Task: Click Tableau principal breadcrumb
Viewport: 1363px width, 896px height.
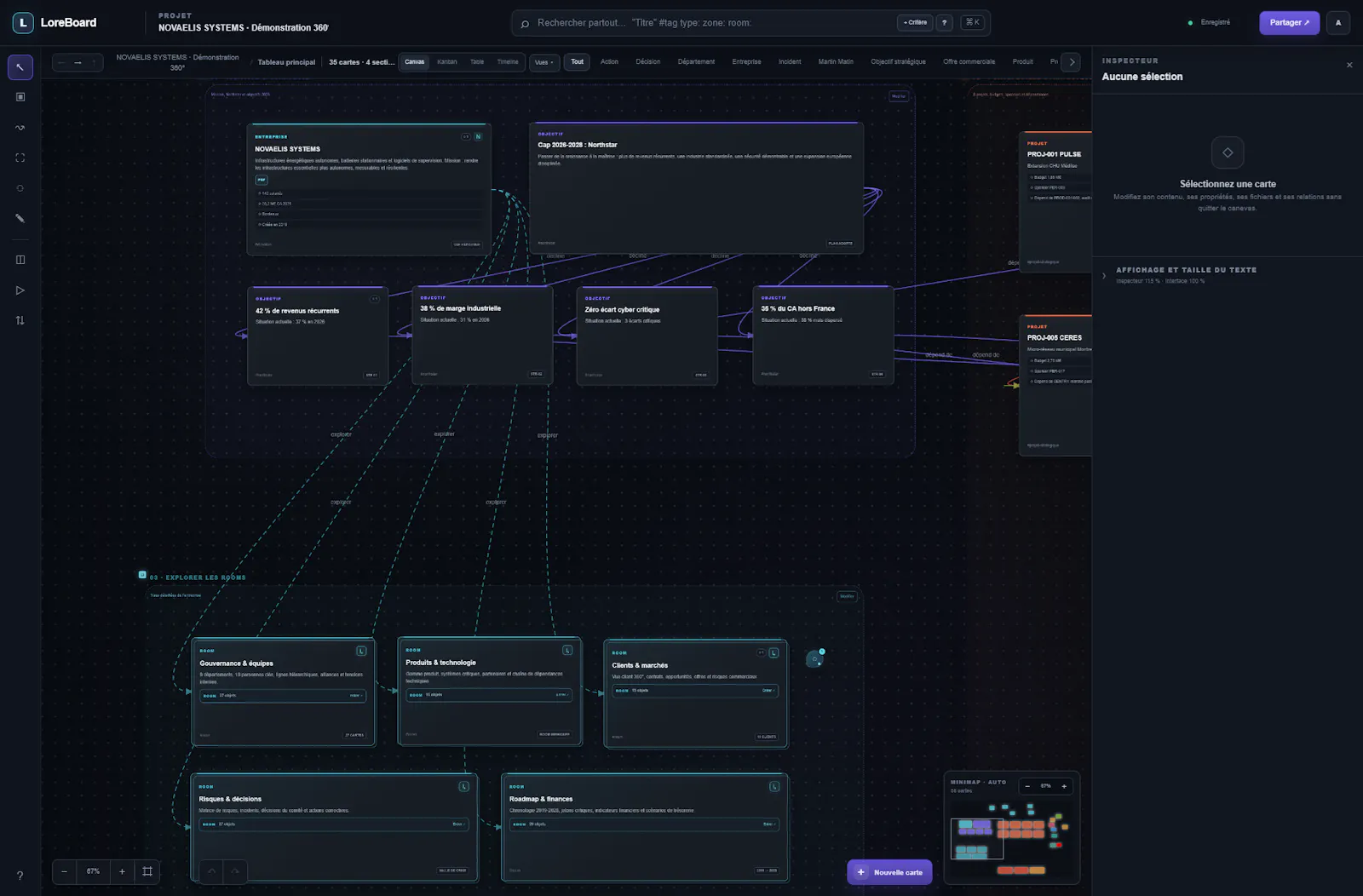Action: tap(286, 62)
